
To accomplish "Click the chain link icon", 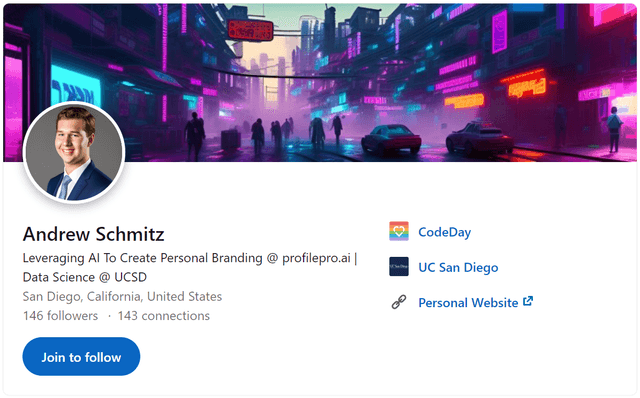I will pos(399,302).
